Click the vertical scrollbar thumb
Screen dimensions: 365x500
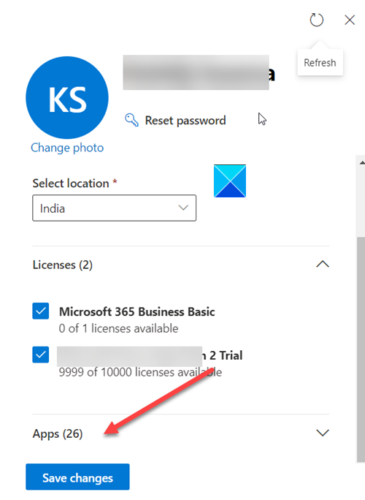pyautogui.click(x=361, y=349)
